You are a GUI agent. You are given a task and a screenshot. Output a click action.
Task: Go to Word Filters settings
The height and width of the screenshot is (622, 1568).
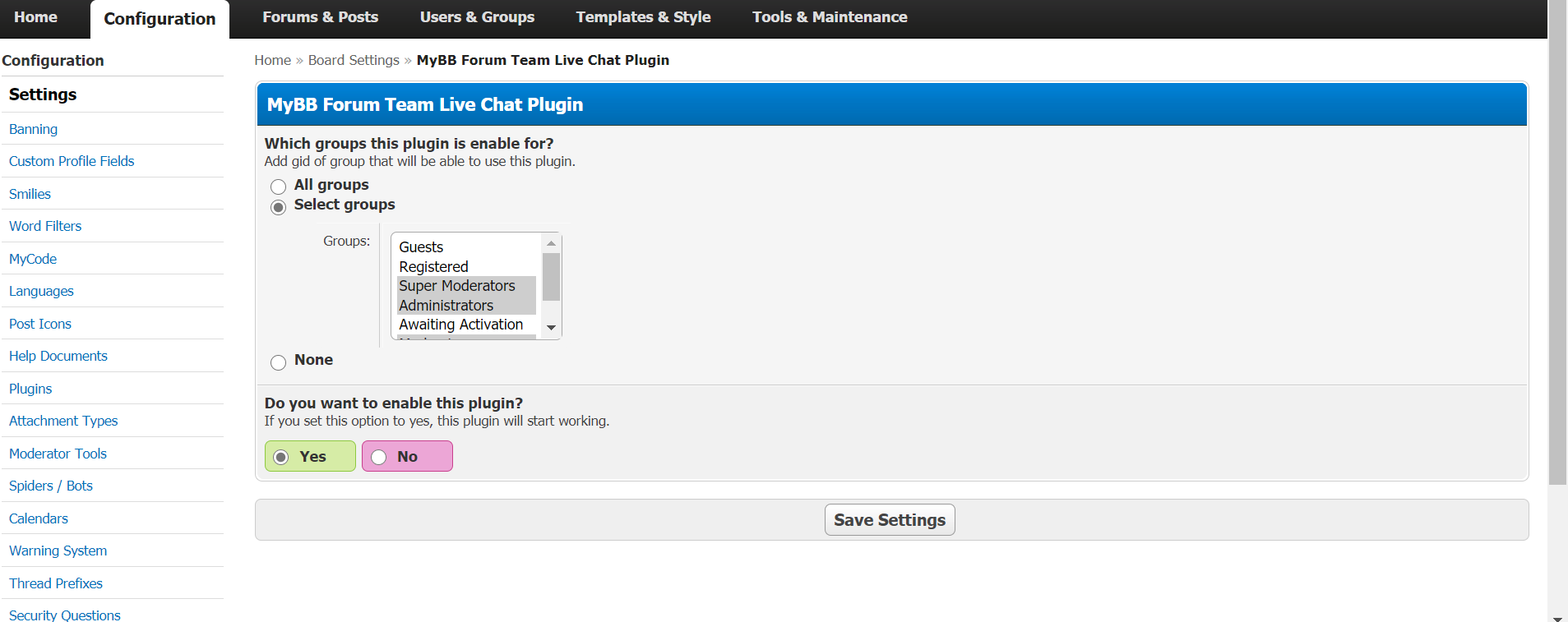coord(45,226)
